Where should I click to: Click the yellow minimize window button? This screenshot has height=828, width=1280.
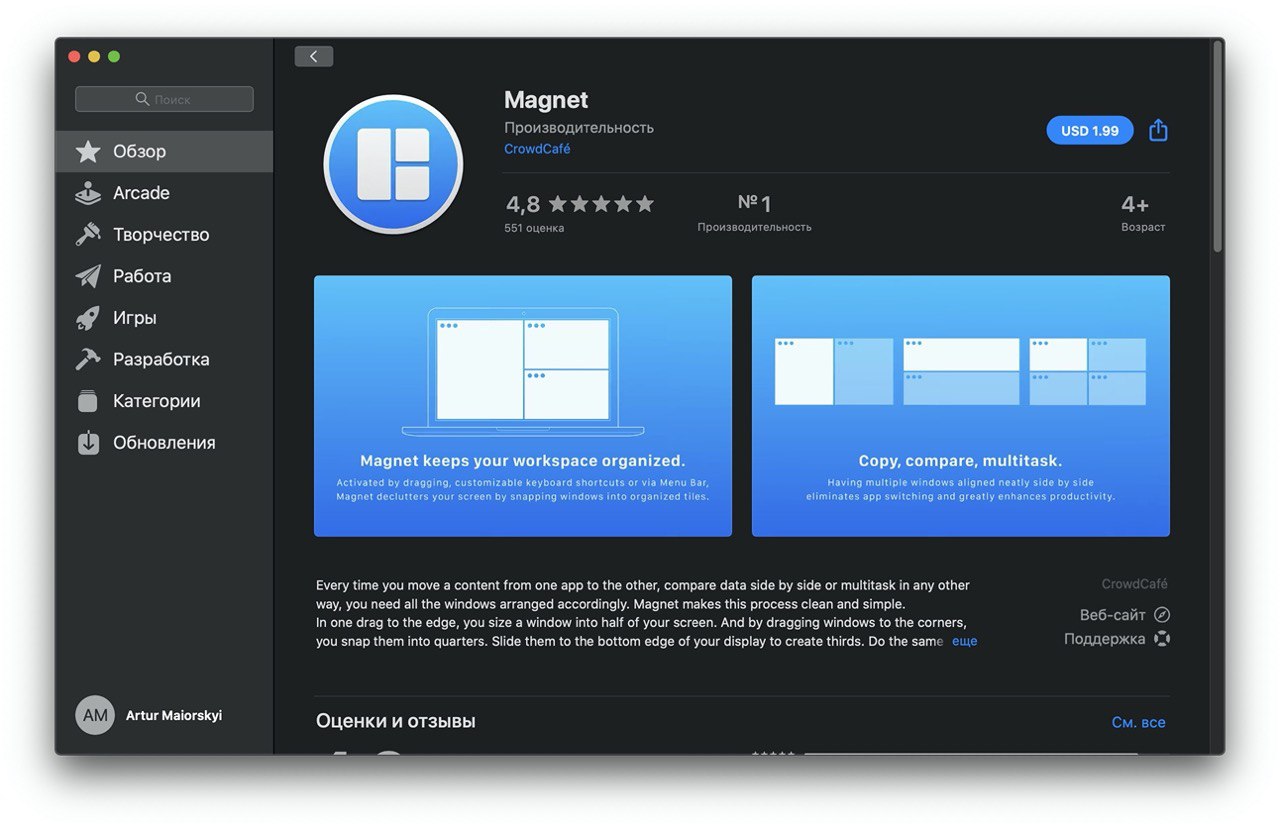click(94, 56)
